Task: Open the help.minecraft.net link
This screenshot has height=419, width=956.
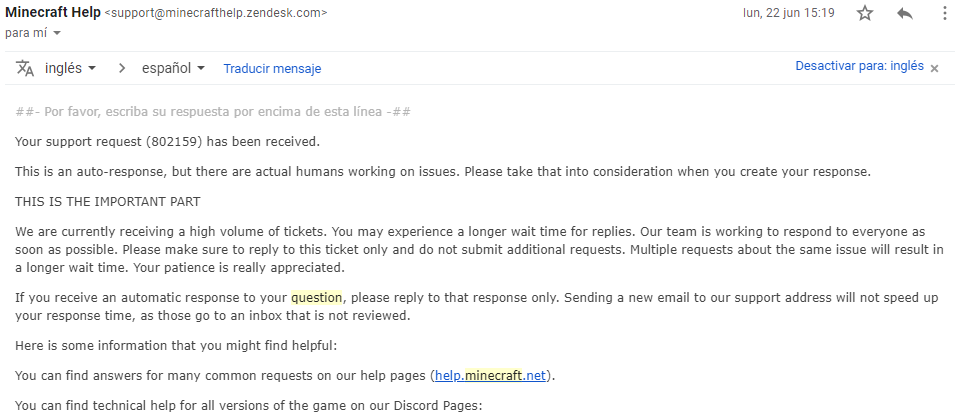Action: pos(491,376)
